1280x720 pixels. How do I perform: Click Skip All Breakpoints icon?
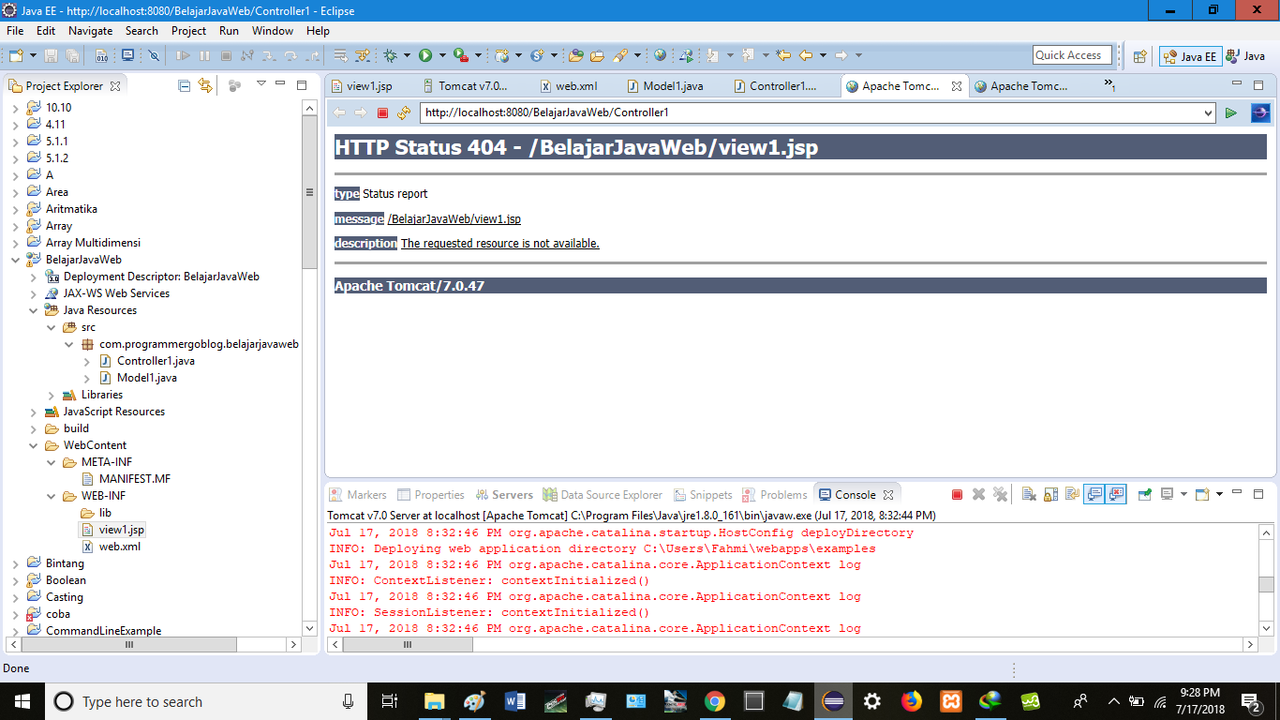(154, 55)
